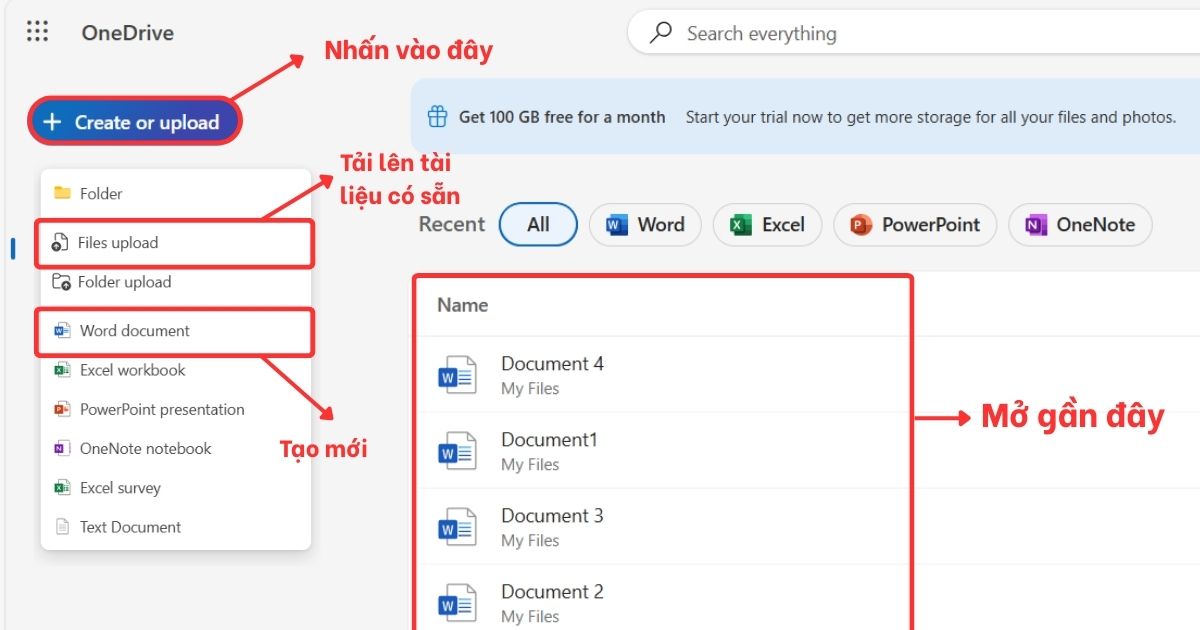Sort files by the Name column
1200x630 pixels.
462,304
